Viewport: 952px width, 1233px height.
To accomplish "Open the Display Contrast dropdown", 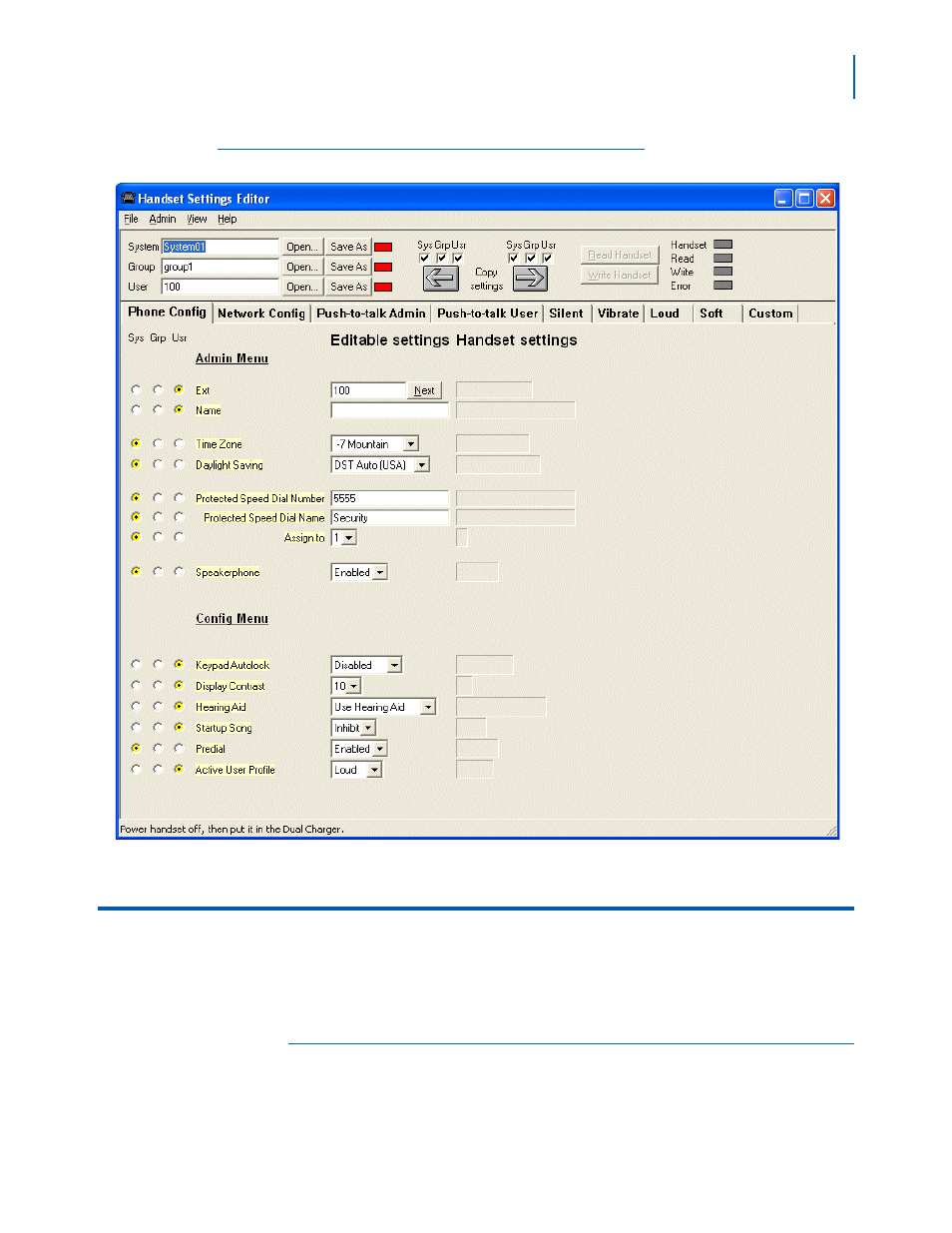I will point(353,686).
